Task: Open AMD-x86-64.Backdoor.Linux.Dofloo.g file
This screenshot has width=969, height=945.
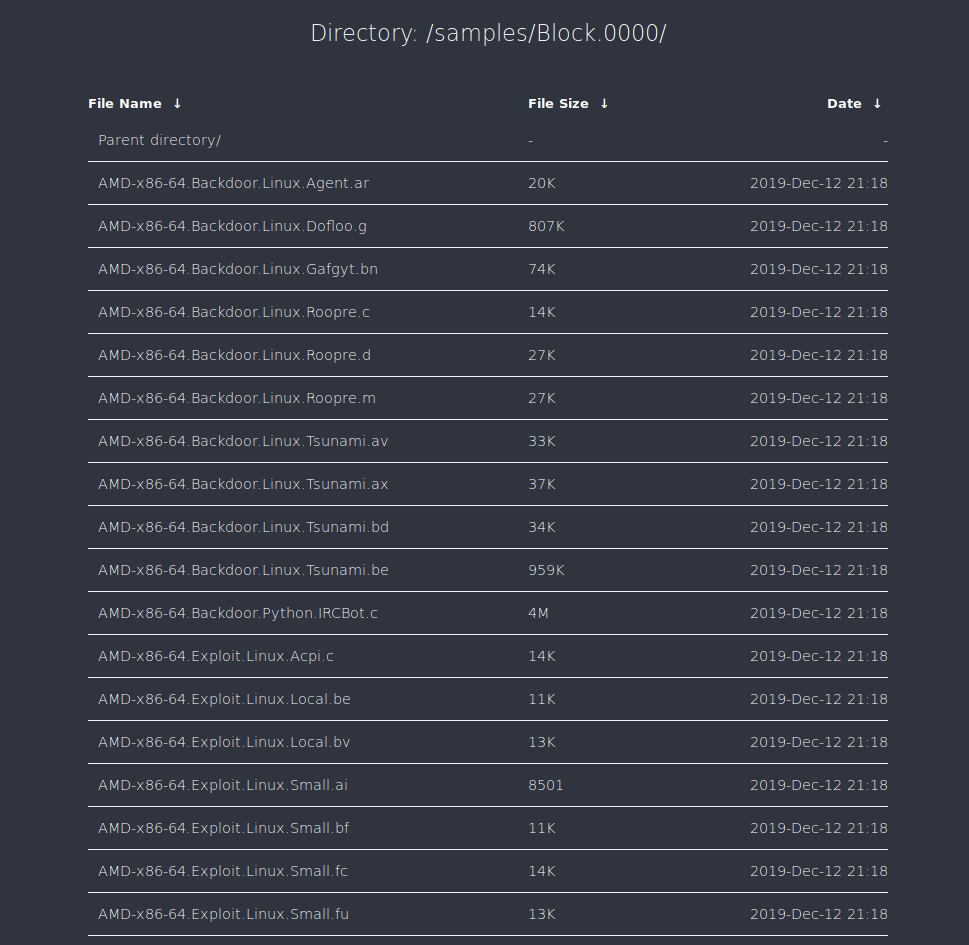Action: (232, 226)
